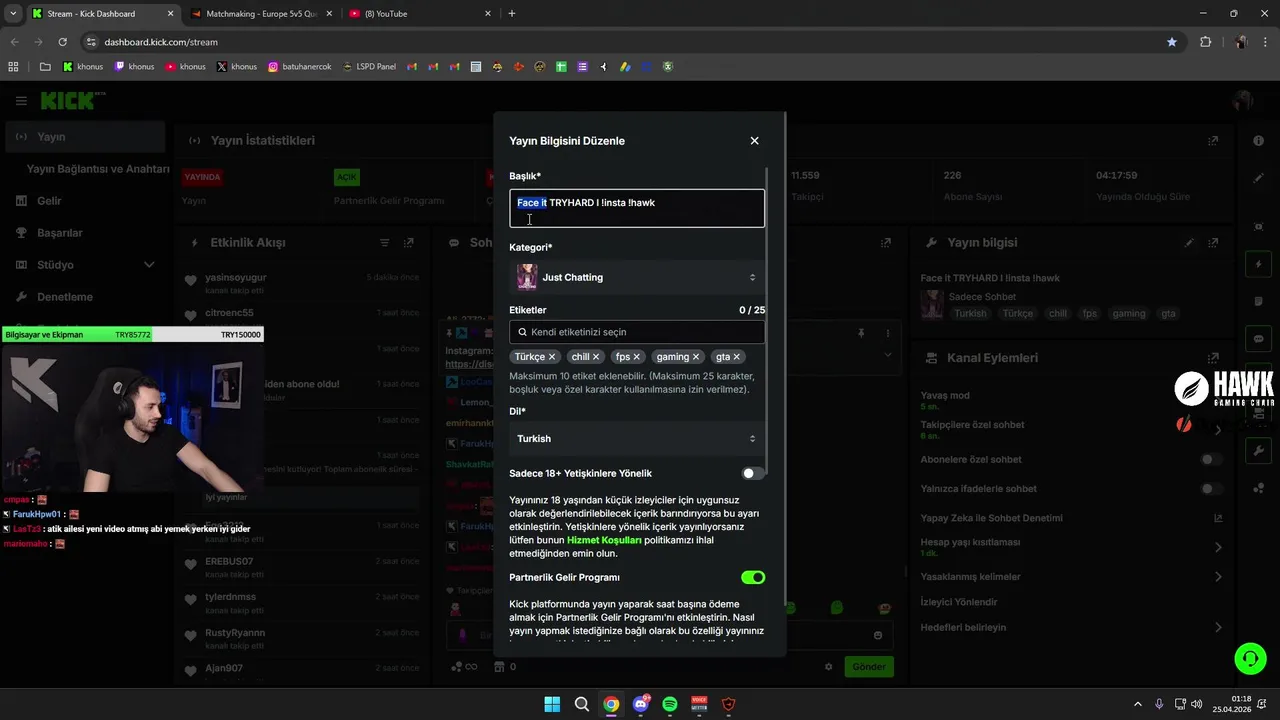Pop out the Yayın bilgisi panel

pyautogui.click(x=1213, y=243)
